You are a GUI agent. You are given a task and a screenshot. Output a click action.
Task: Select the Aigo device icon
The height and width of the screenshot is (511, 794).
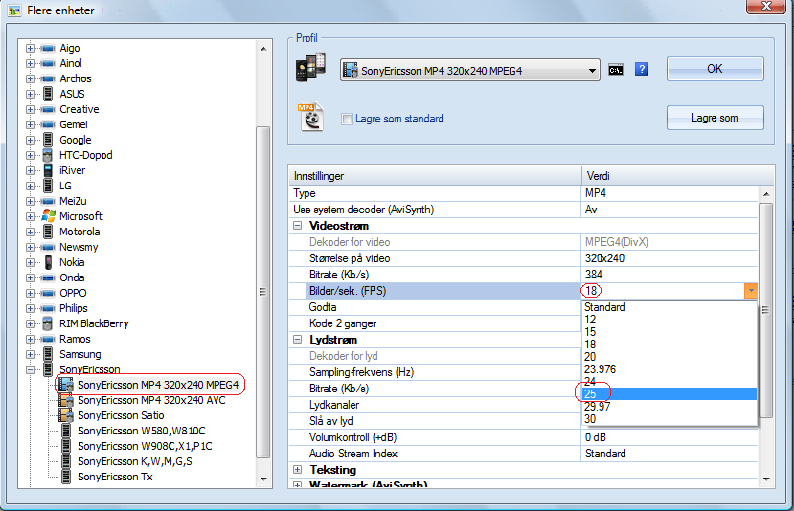[48, 49]
